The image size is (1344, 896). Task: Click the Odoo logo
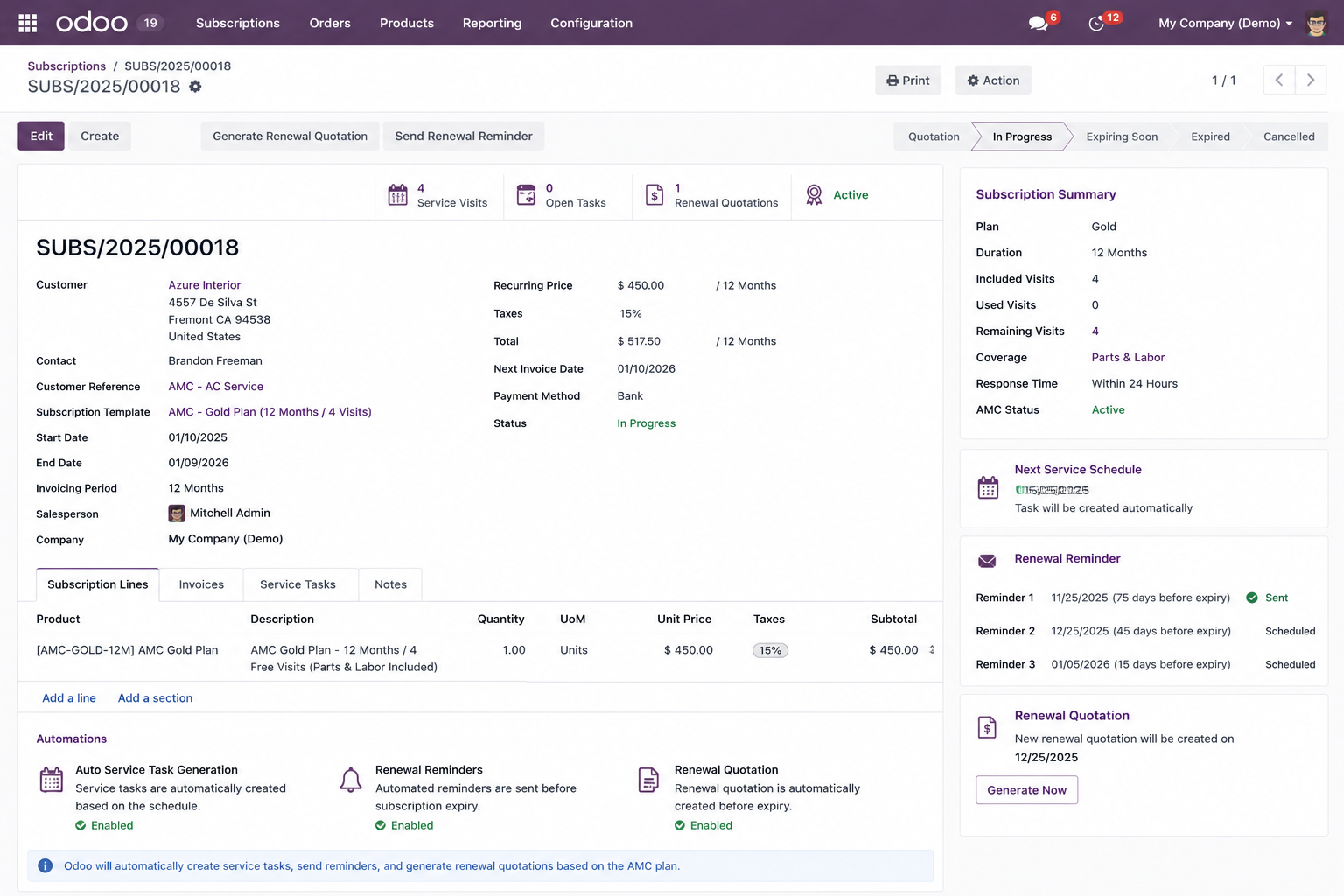click(92, 23)
